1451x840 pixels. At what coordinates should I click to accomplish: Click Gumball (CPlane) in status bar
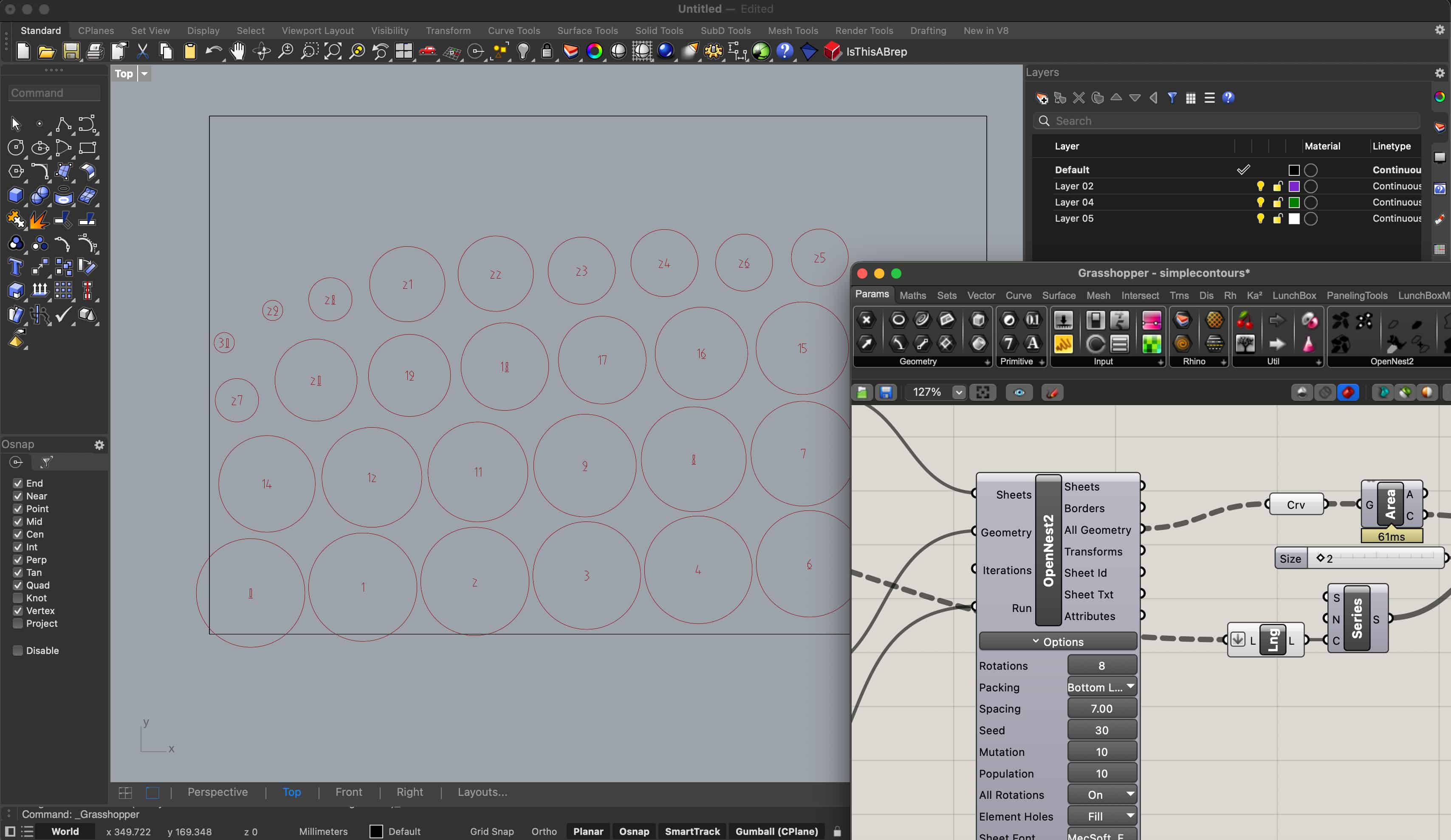click(x=776, y=832)
